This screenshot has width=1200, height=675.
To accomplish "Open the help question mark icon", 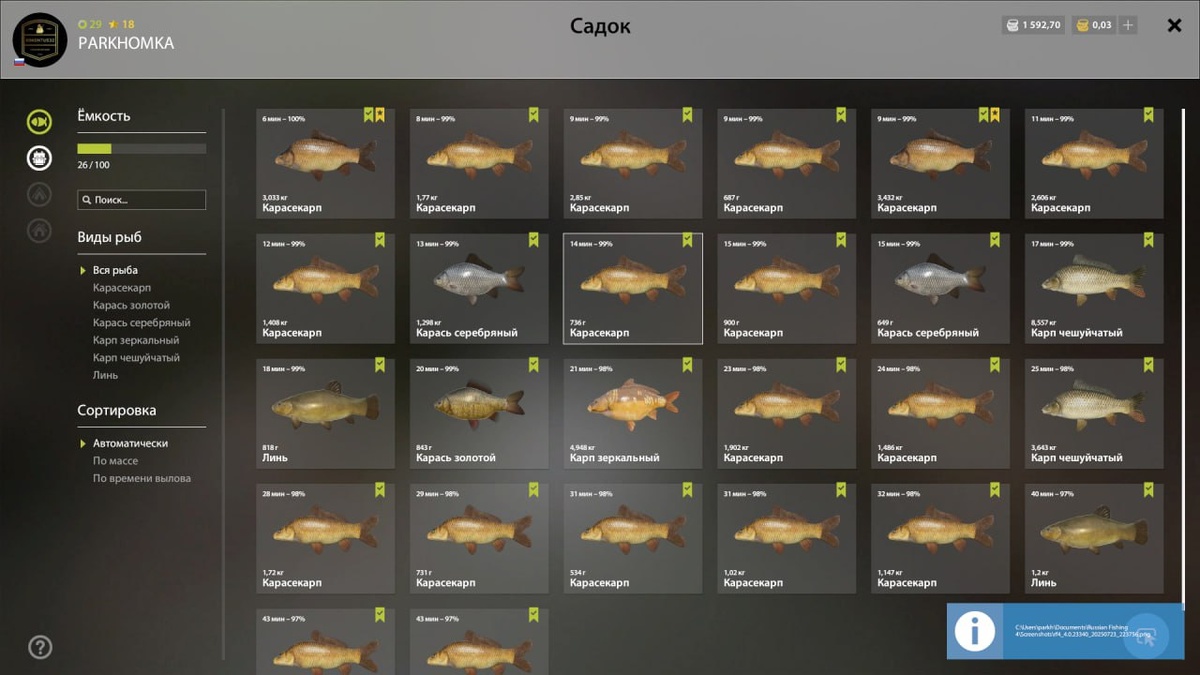I will click(40, 647).
